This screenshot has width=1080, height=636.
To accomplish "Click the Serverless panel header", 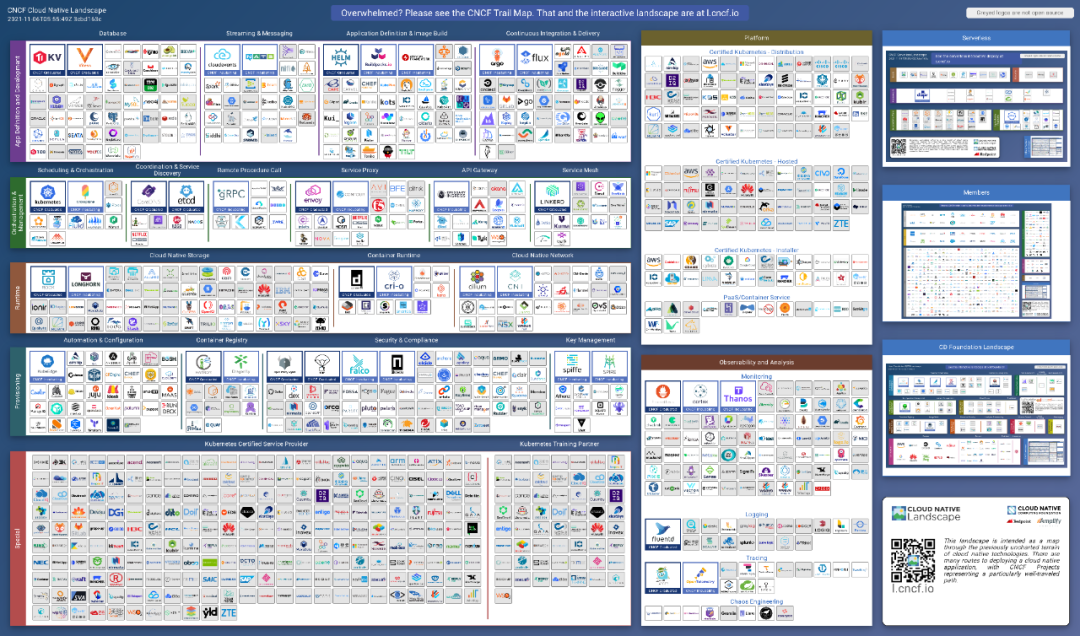I will click(976, 38).
